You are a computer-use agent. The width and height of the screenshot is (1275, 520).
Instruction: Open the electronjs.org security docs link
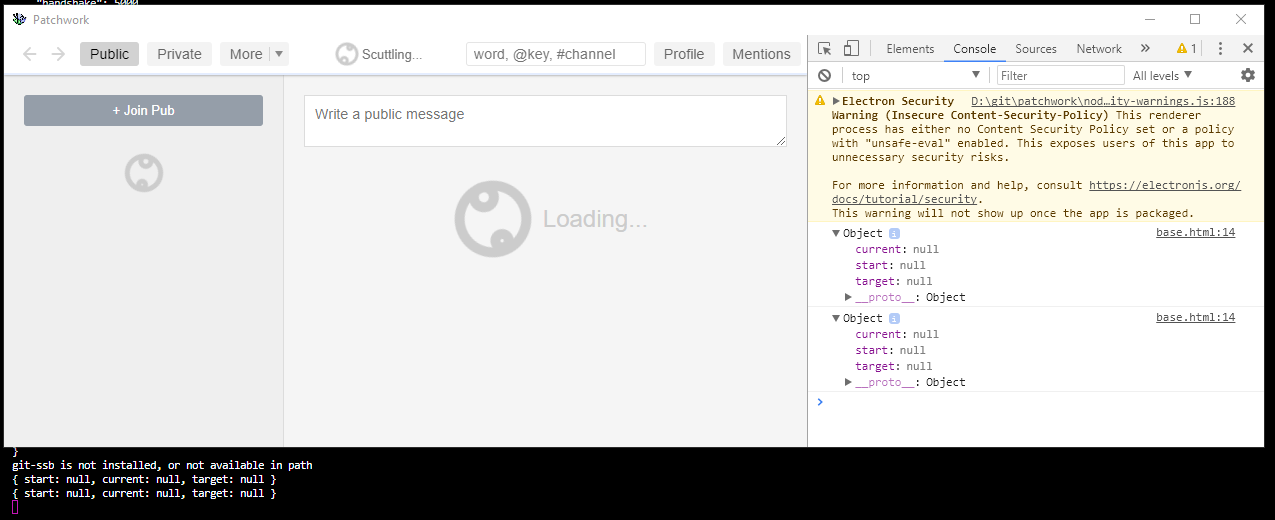point(1036,192)
